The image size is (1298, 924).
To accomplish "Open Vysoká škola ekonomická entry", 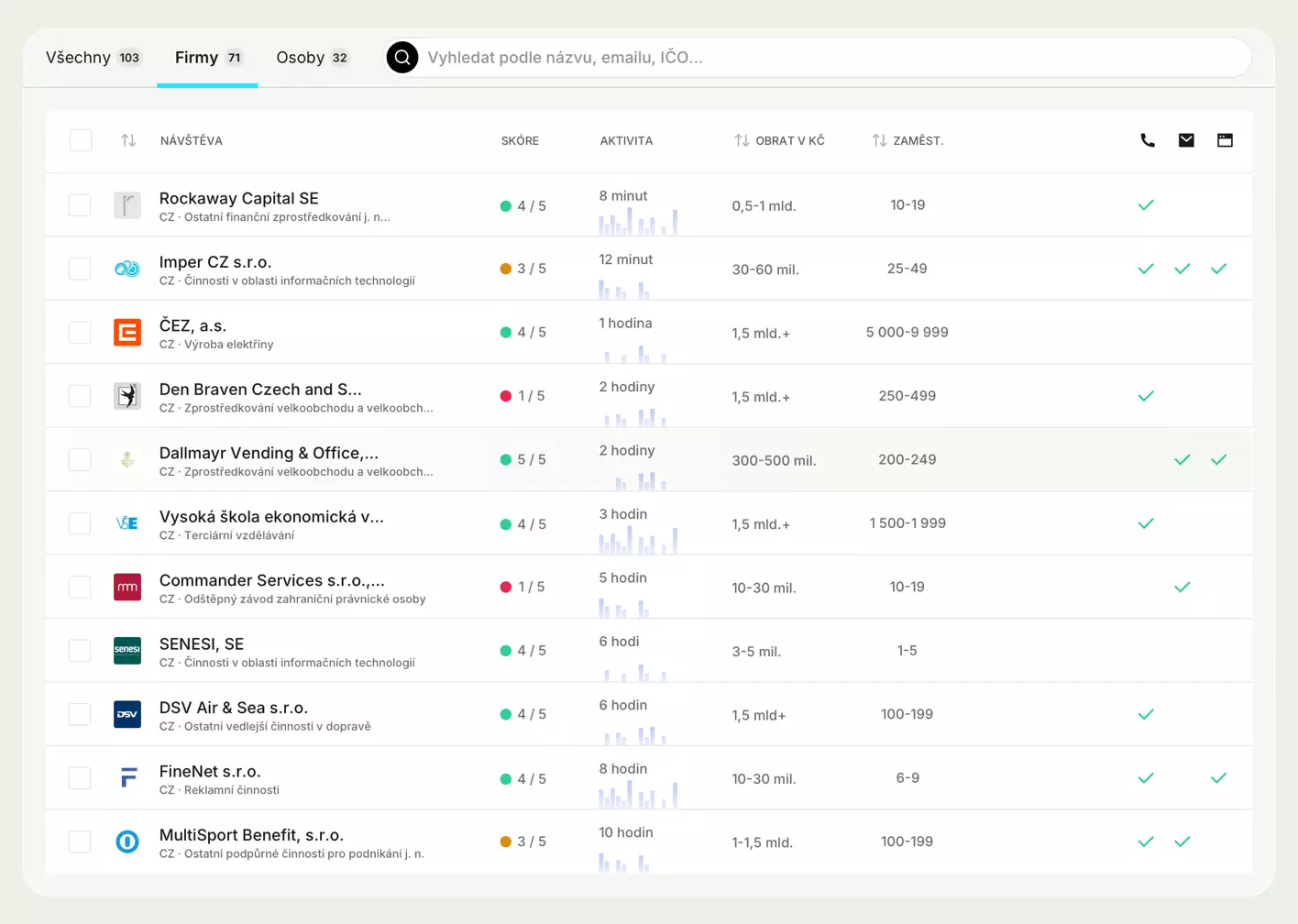I will click(x=271, y=516).
